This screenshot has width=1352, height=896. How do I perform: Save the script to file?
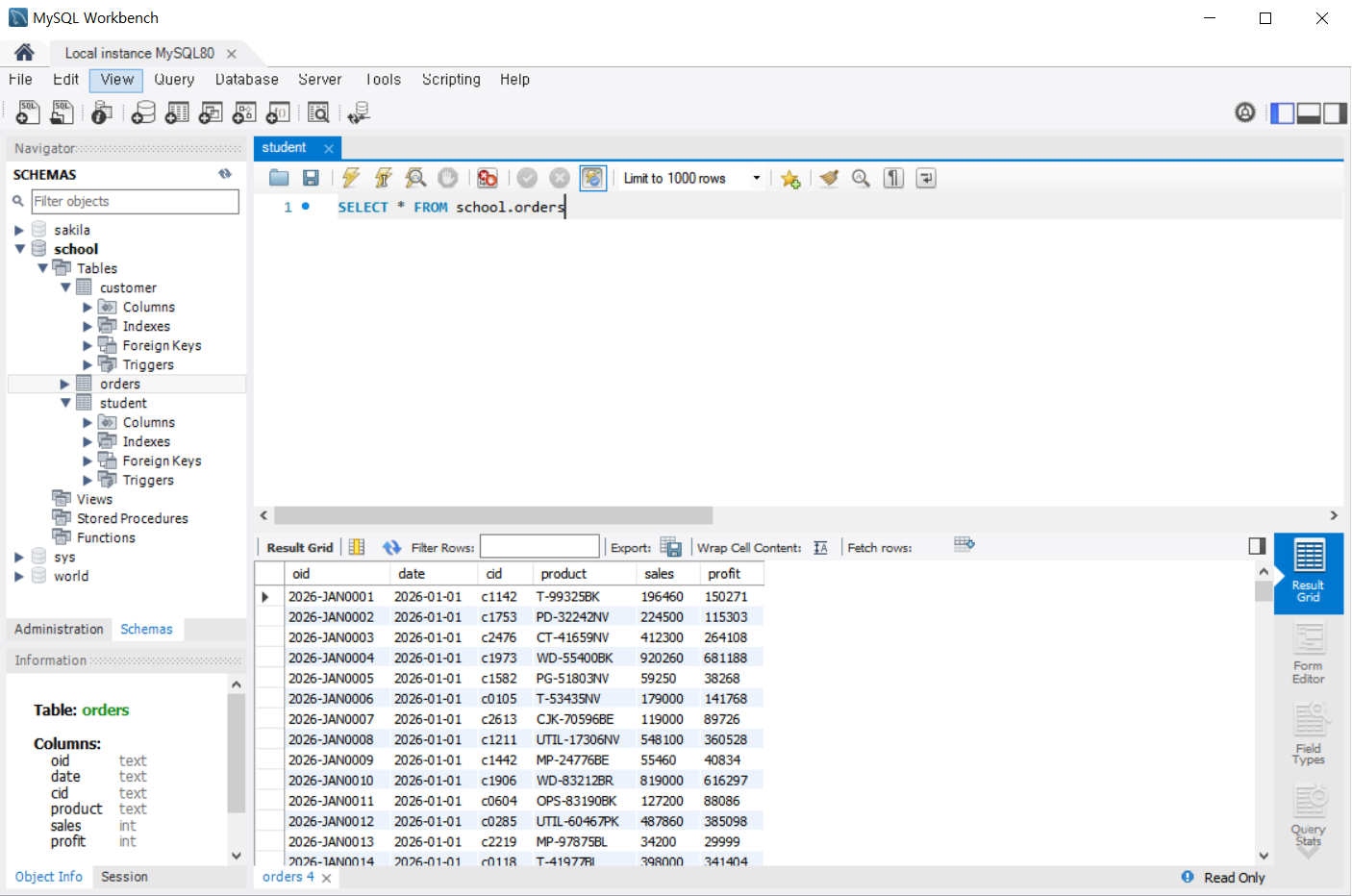[x=311, y=178]
